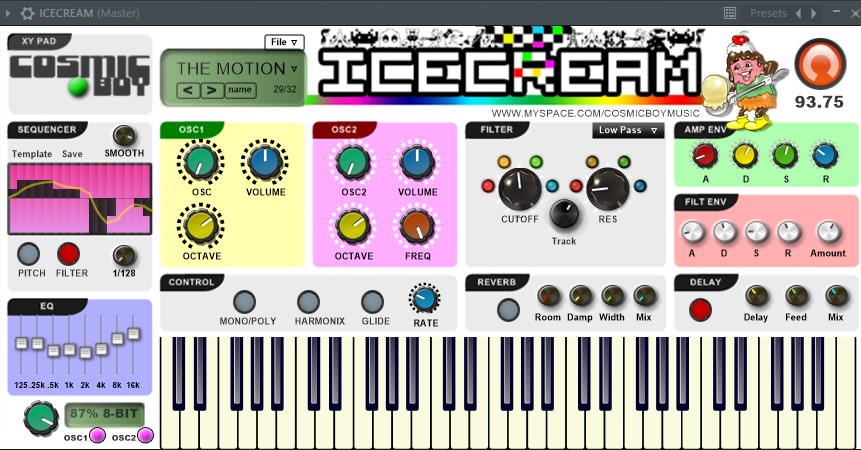Image resolution: width=861 pixels, height=450 pixels.
Task: Click the pink sequencer step grid
Action: point(80,199)
